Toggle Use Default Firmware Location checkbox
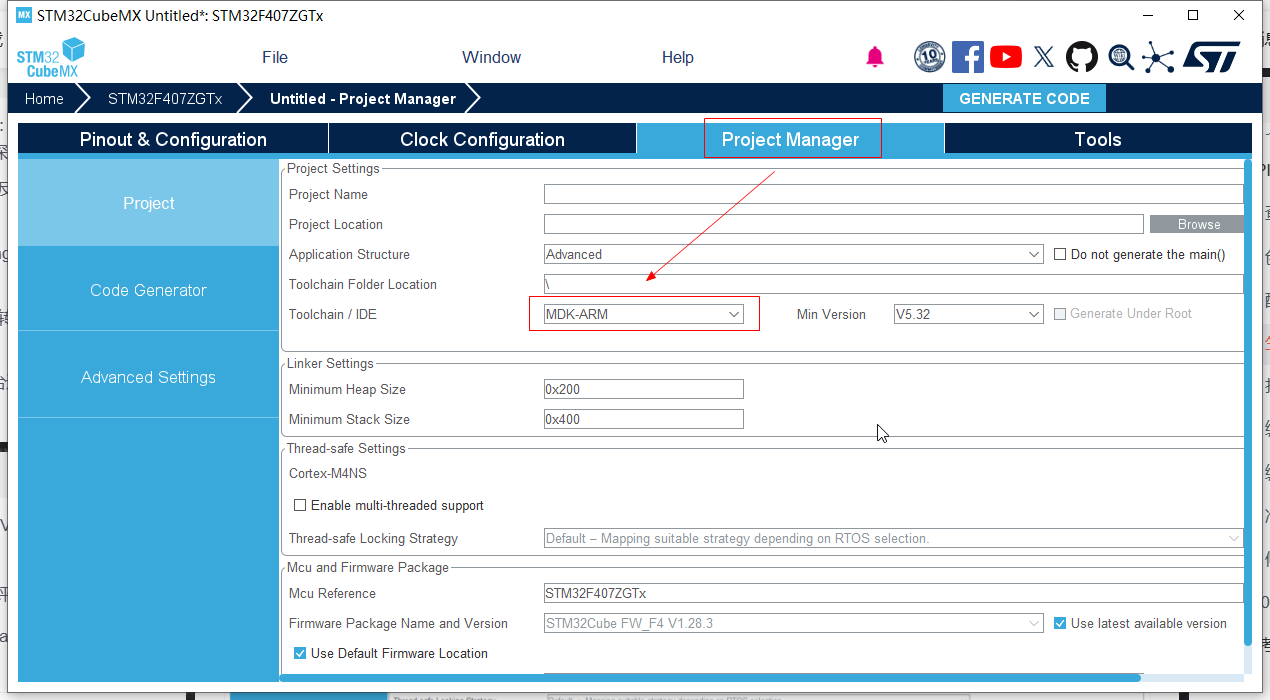 point(300,653)
